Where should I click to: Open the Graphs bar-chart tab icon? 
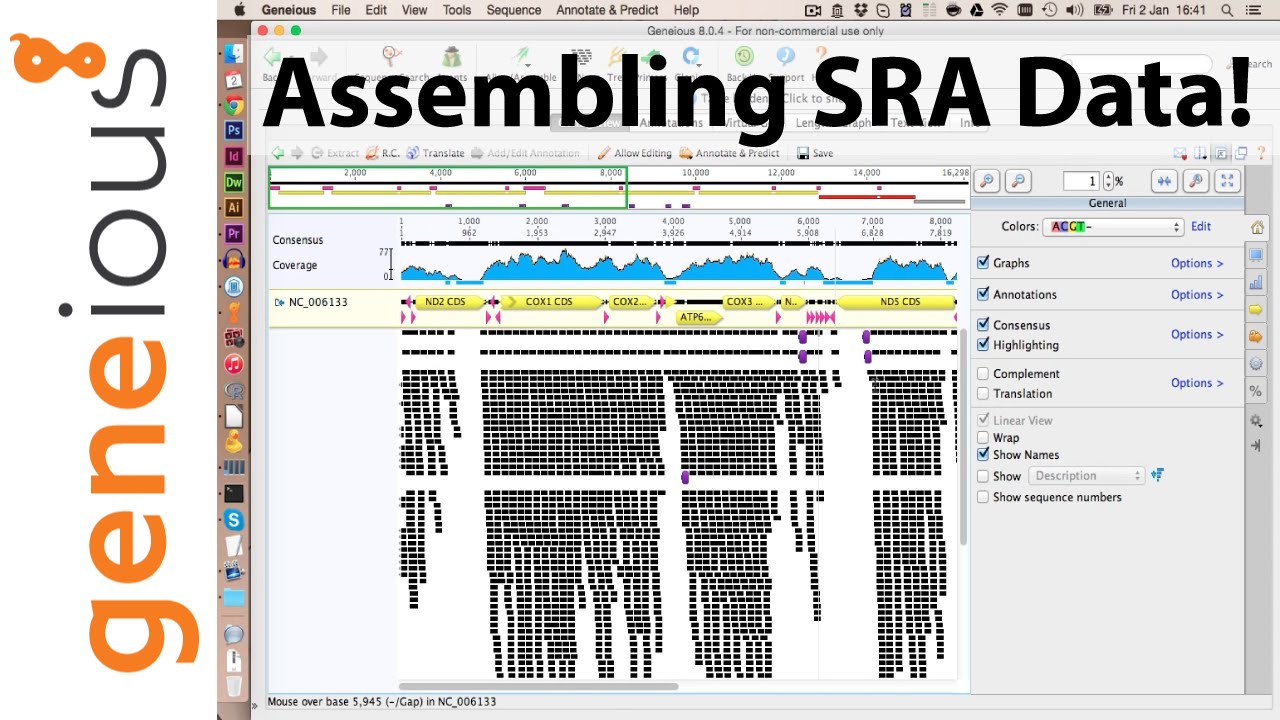pyautogui.click(x=1257, y=283)
